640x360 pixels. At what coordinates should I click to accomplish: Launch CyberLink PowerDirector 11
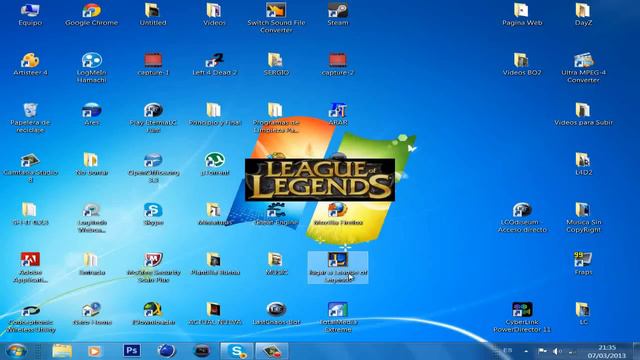[522, 318]
